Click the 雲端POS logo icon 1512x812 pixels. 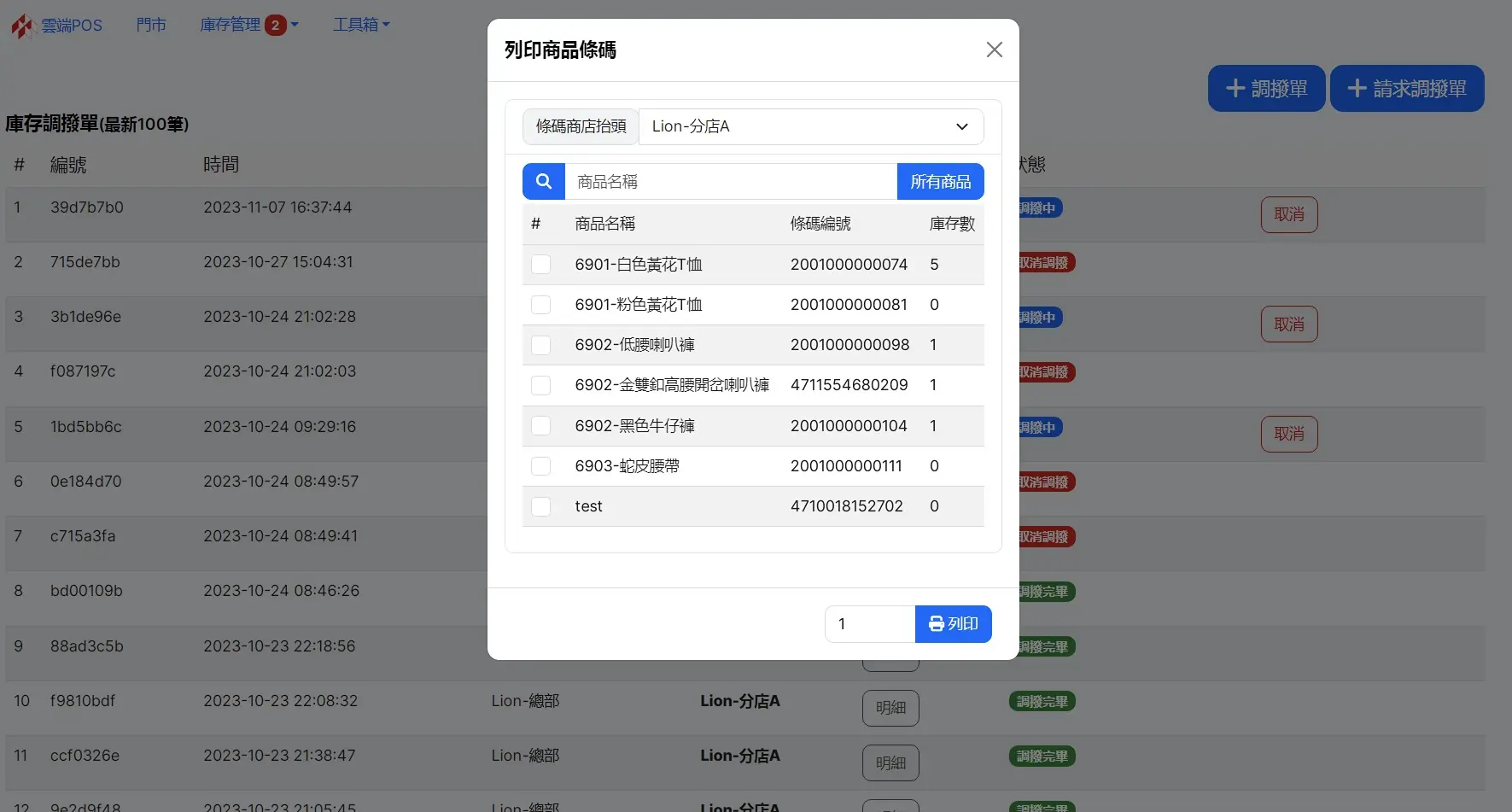[x=22, y=26]
